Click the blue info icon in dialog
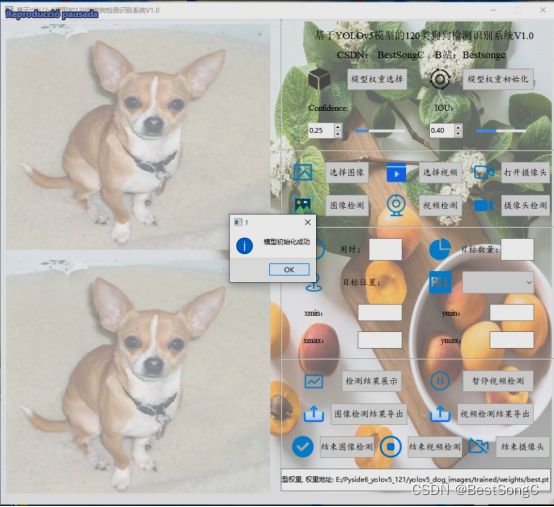 tap(244, 246)
